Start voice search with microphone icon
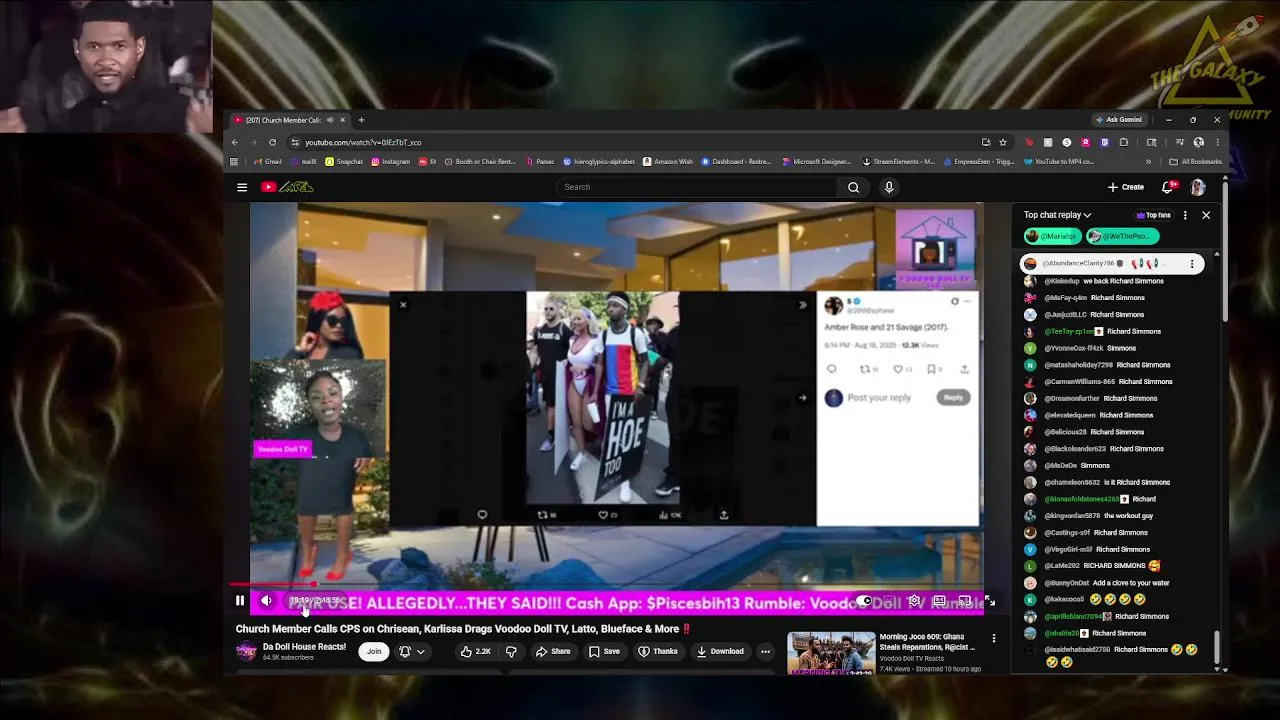Screen dimensions: 1280x720 [x=889, y=187]
